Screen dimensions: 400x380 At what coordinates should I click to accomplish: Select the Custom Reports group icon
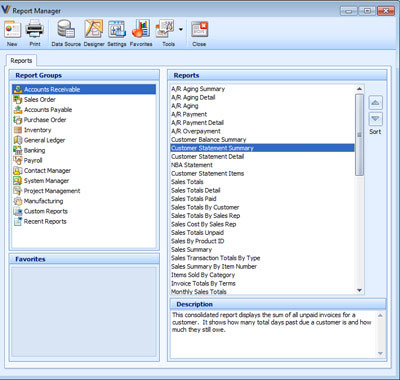pyautogui.click(x=18, y=211)
